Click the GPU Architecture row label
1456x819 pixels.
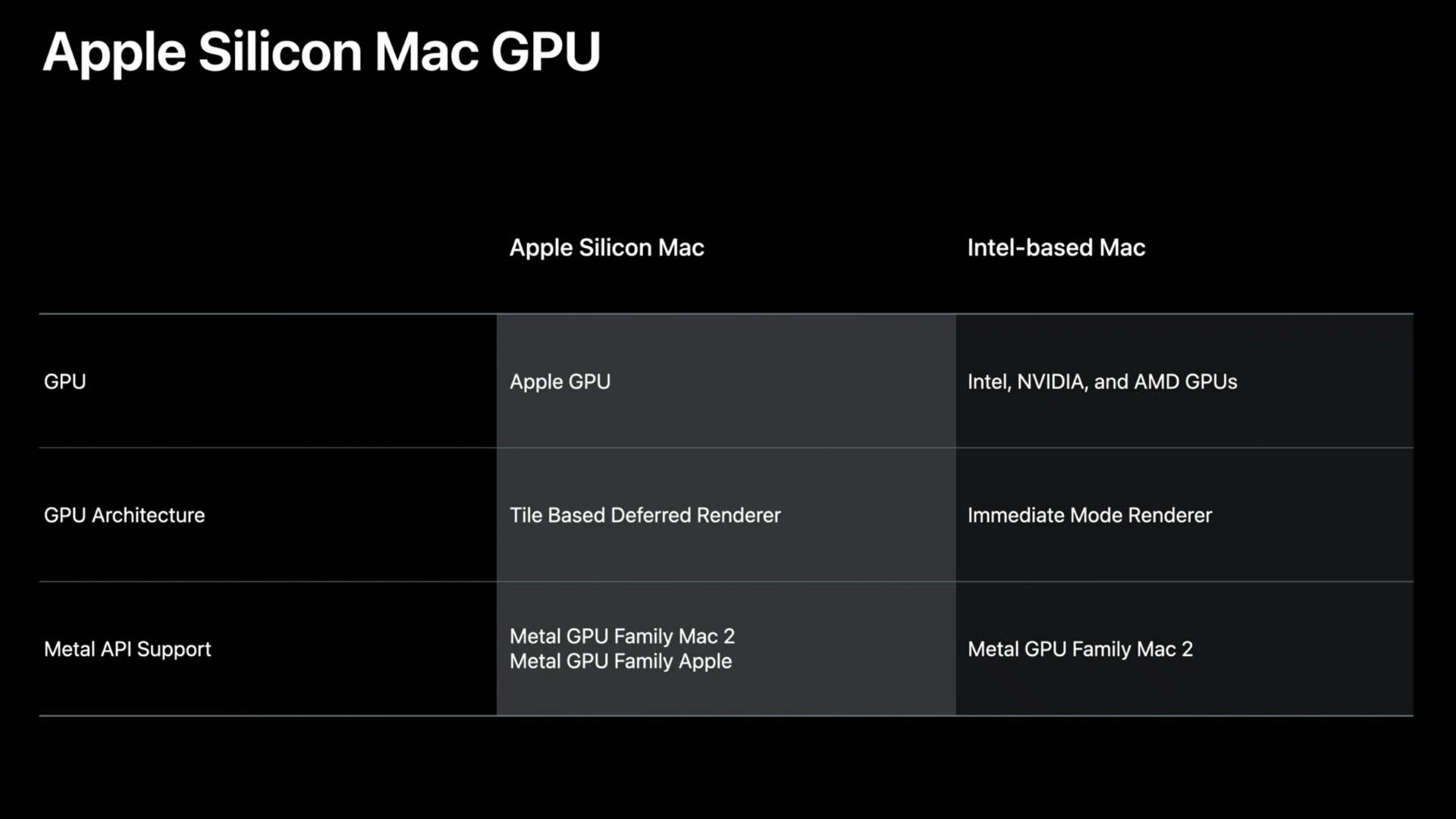tap(124, 516)
